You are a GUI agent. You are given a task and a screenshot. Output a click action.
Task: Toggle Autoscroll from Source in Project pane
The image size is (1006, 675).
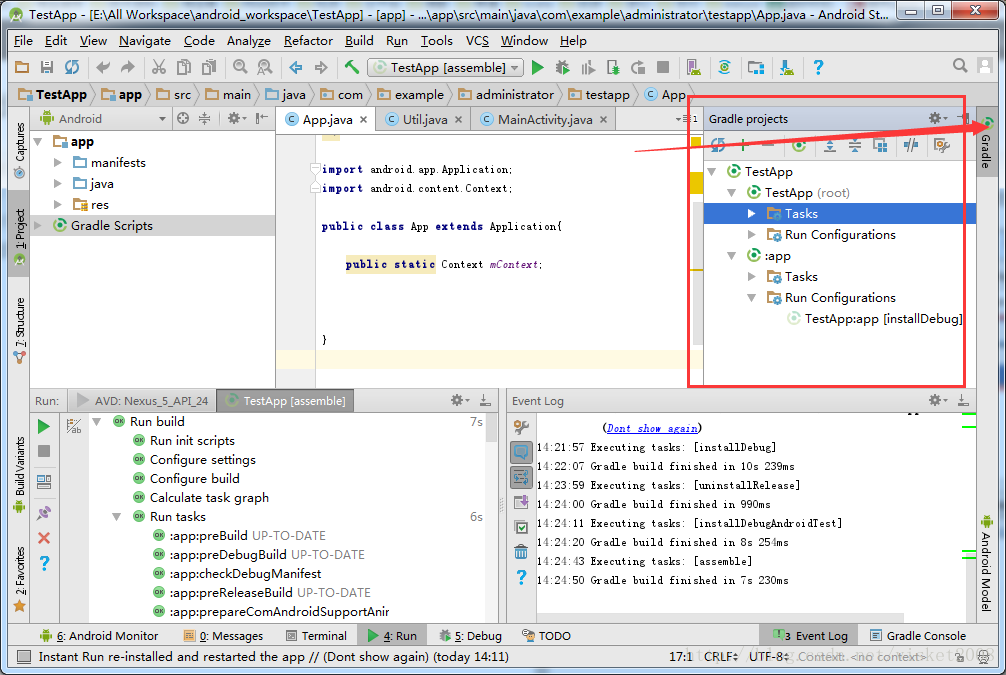[183, 118]
